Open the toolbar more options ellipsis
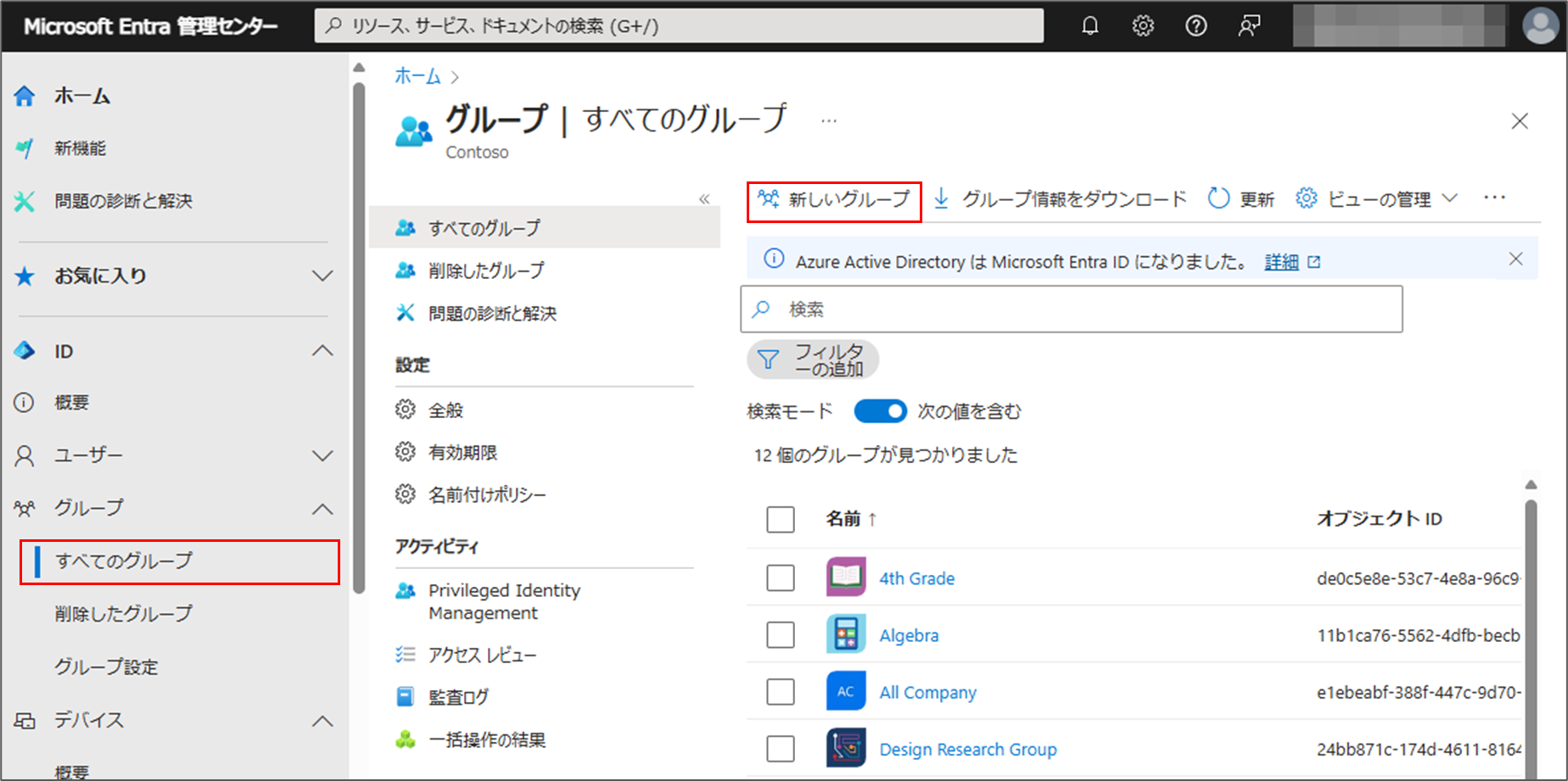1568x781 pixels. pos(1495,198)
